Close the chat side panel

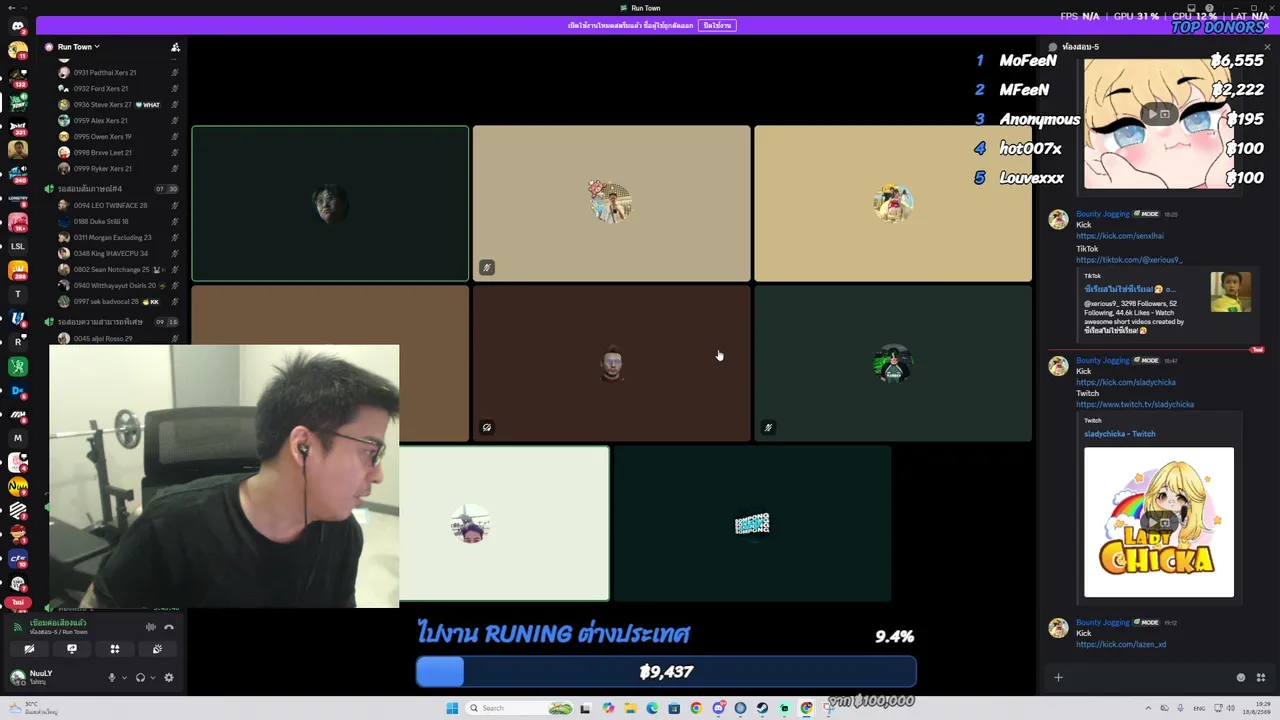[x=1267, y=47]
